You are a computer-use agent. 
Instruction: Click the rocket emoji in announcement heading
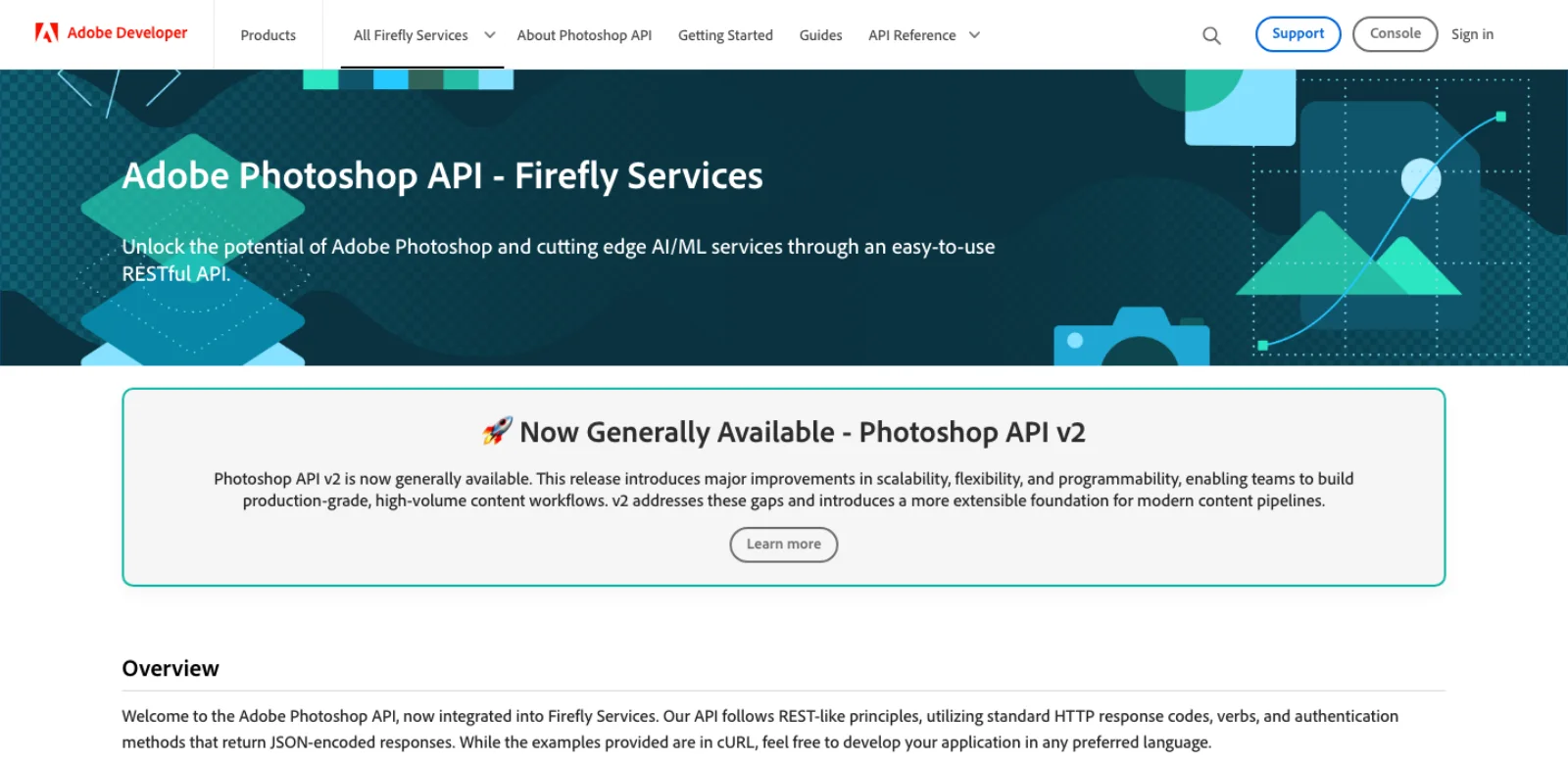(x=497, y=431)
